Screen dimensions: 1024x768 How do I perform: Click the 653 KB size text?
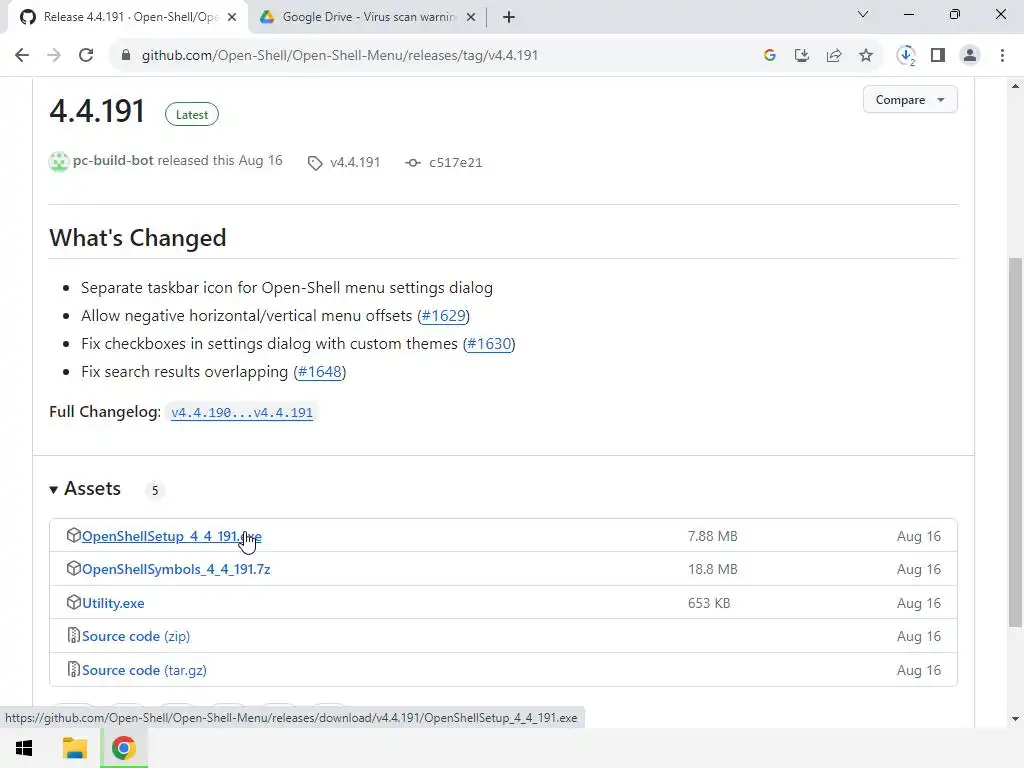709,603
